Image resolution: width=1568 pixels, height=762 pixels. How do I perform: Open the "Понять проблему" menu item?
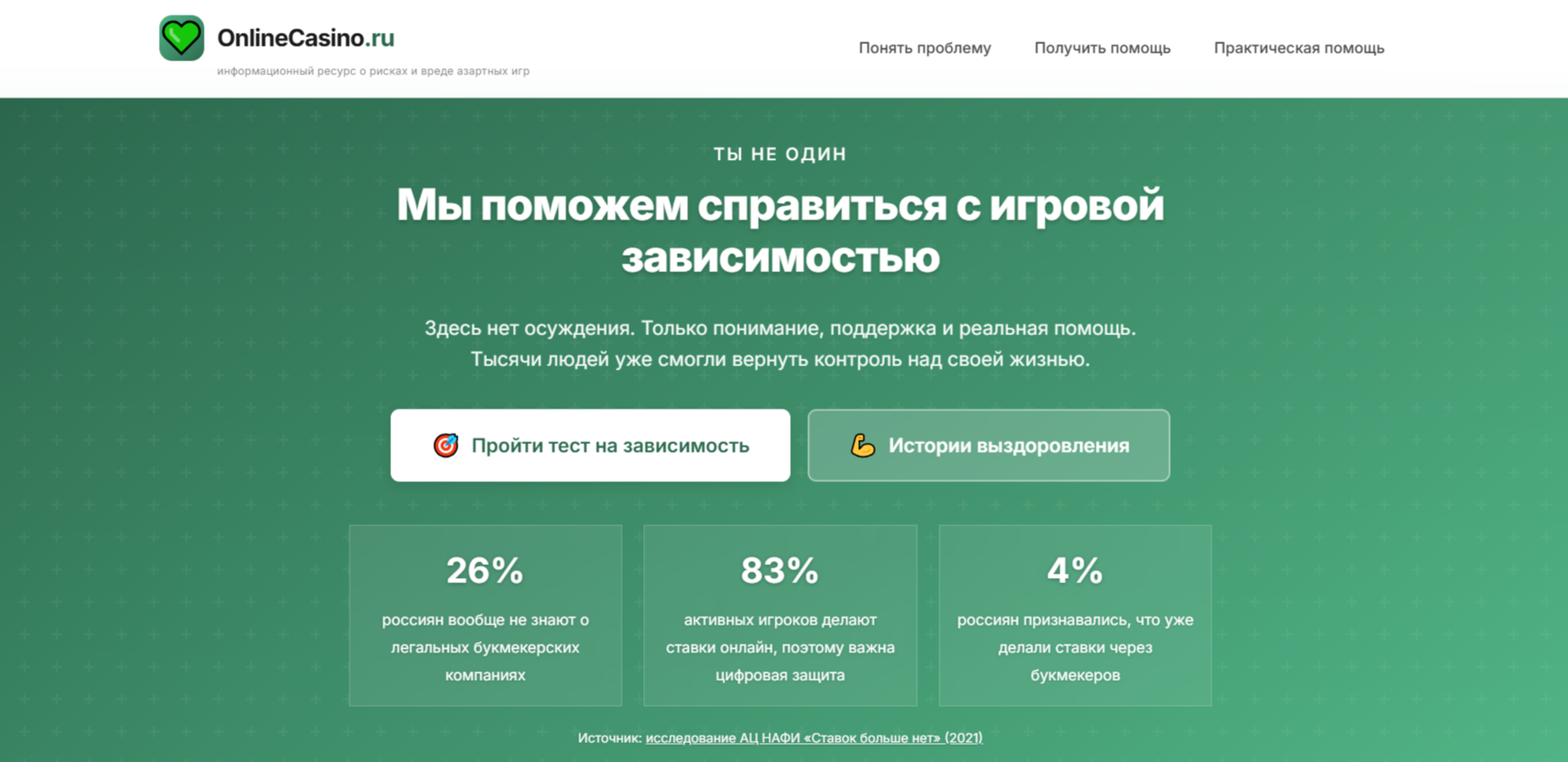[924, 48]
